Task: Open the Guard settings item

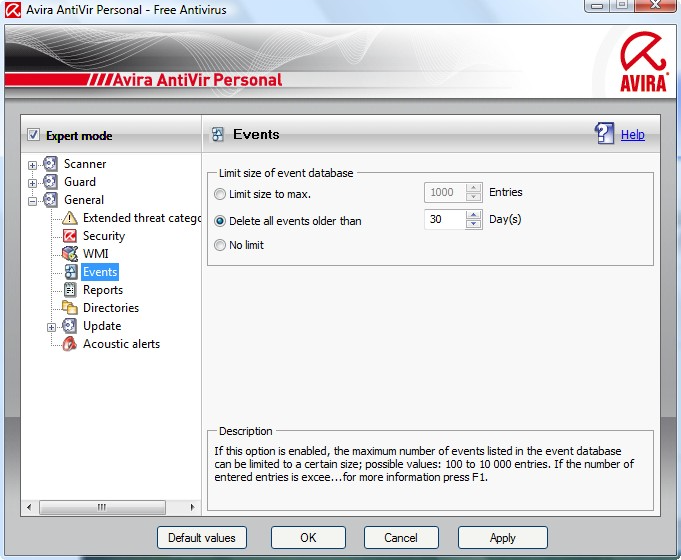Action: [x=80, y=182]
